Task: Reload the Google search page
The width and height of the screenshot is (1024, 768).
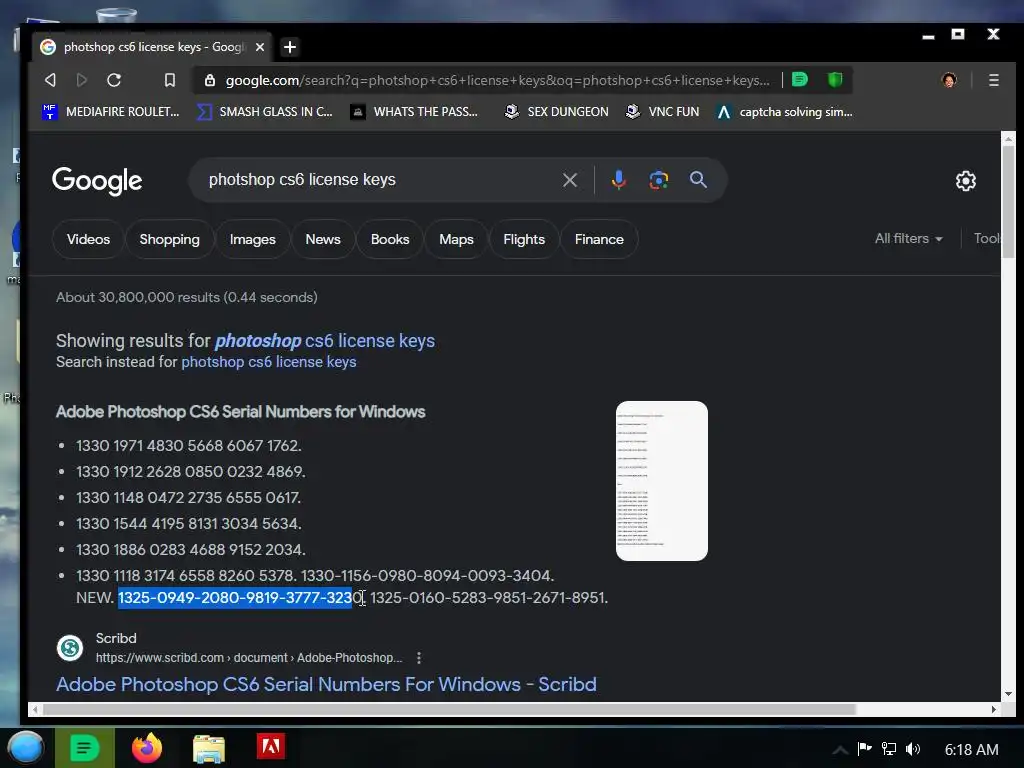Action: pyautogui.click(x=114, y=80)
